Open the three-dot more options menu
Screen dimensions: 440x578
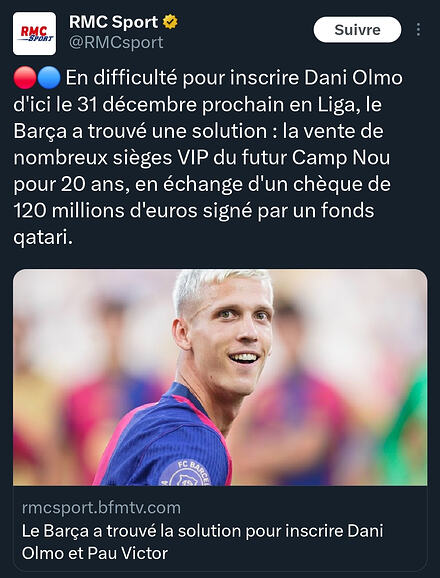(x=418, y=30)
